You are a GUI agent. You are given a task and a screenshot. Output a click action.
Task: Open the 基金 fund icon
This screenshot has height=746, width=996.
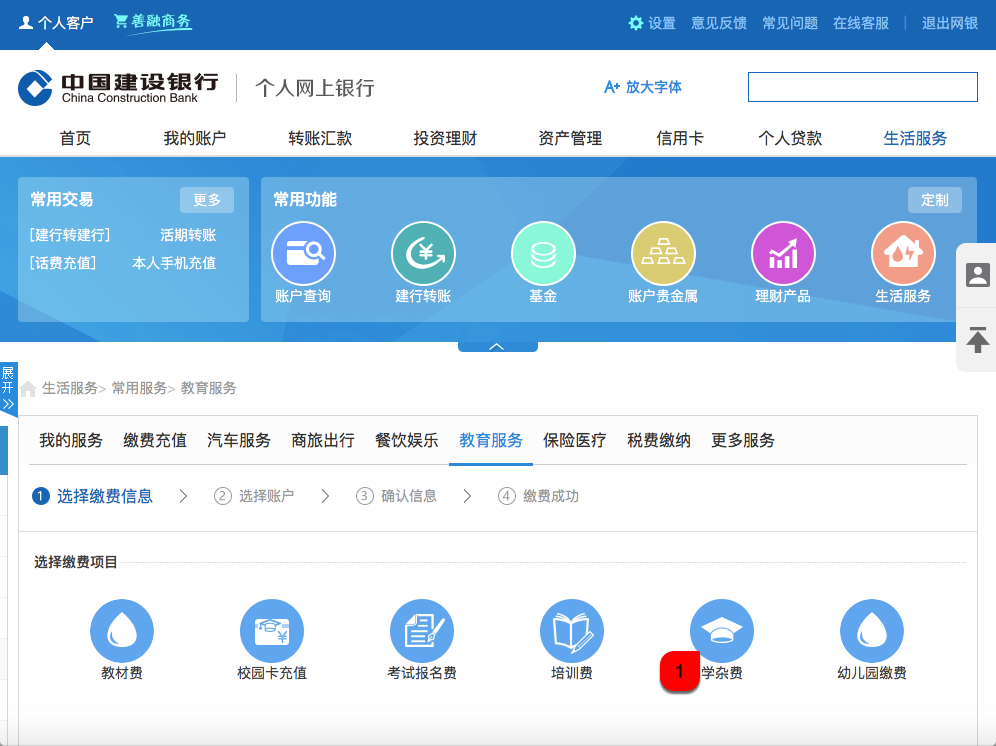click(x=543, y=254)
